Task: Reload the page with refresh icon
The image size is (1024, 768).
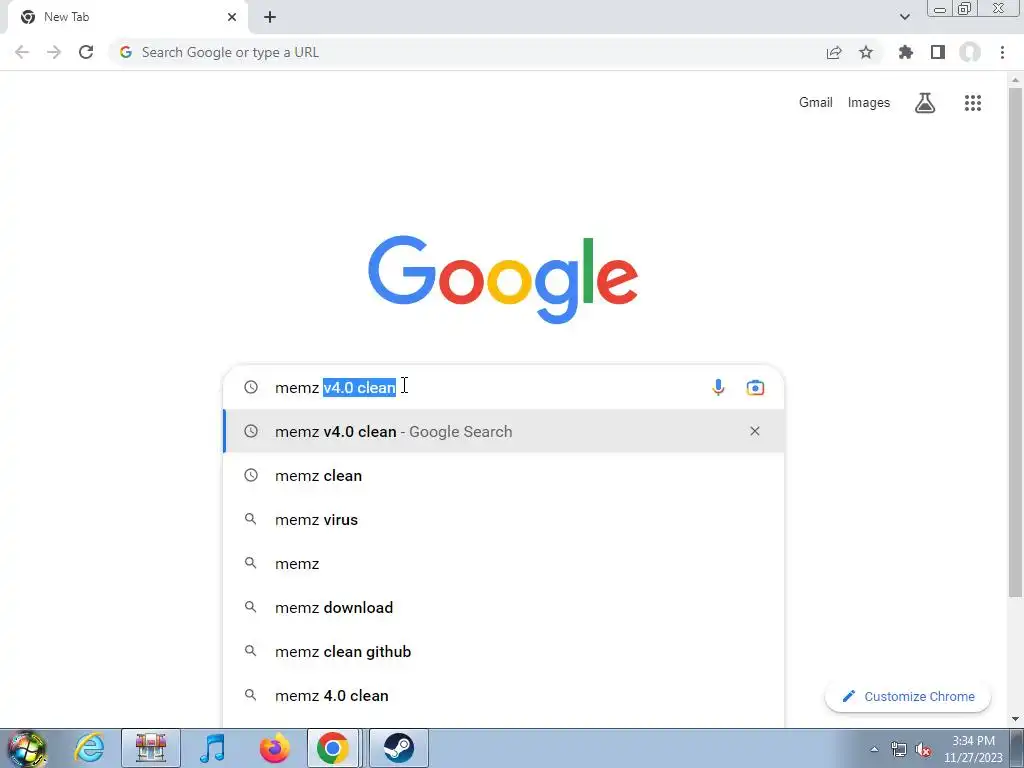Action: point(86,52)
